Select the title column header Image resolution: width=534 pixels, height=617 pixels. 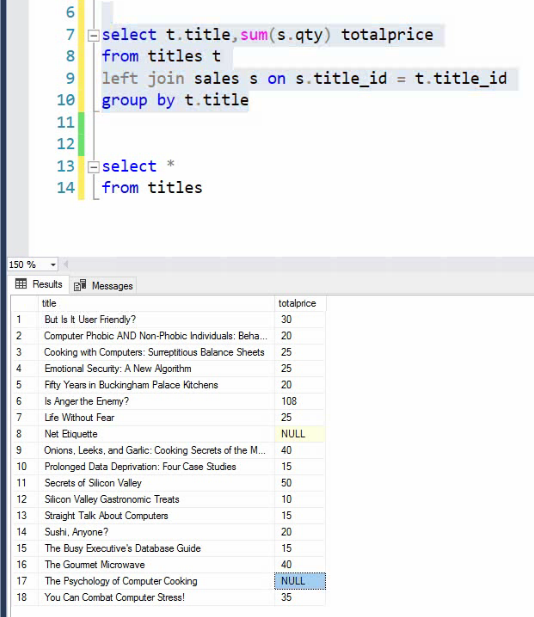[156, 303]
